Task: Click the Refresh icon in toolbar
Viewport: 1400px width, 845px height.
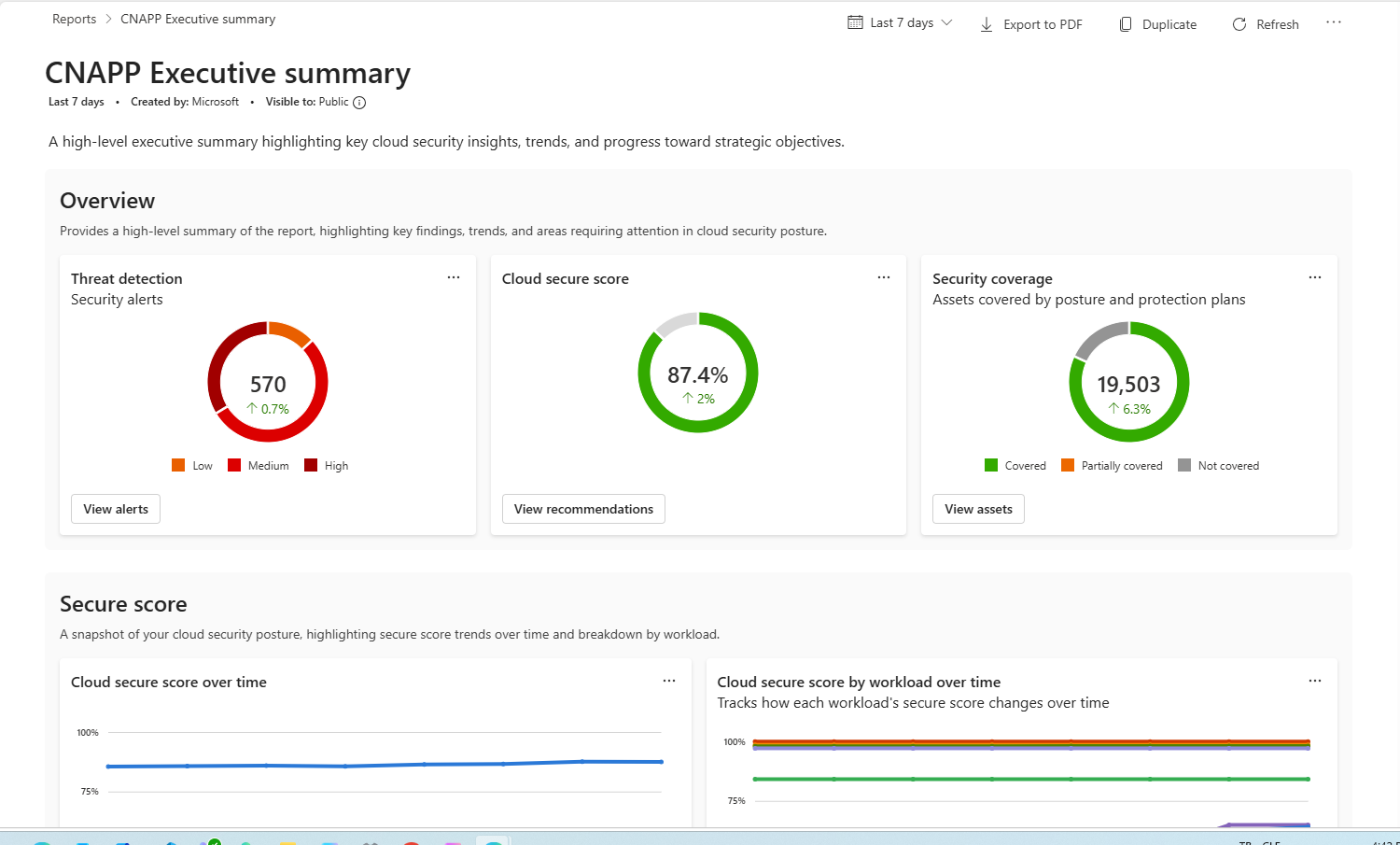Action: [1239, 24]
